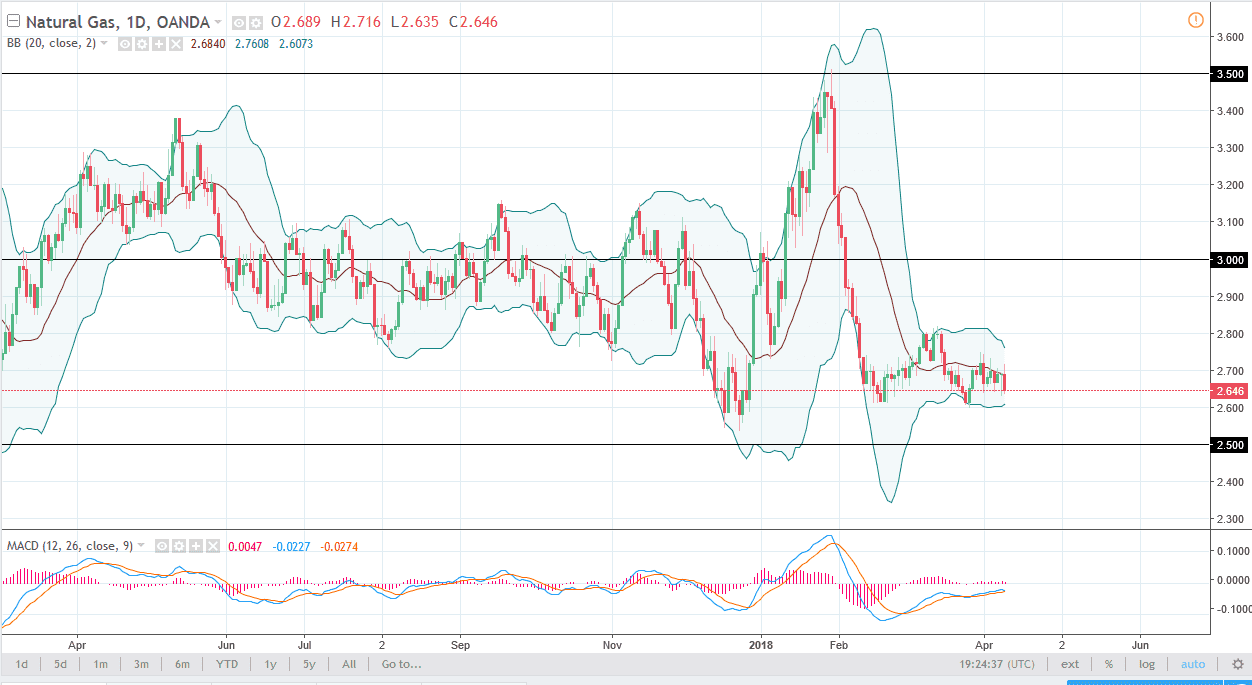Screen dimensions: 1252x685
Task: Hide the MACD indicator eye icon
Action: pyautogui.click(x=162, y=546)
